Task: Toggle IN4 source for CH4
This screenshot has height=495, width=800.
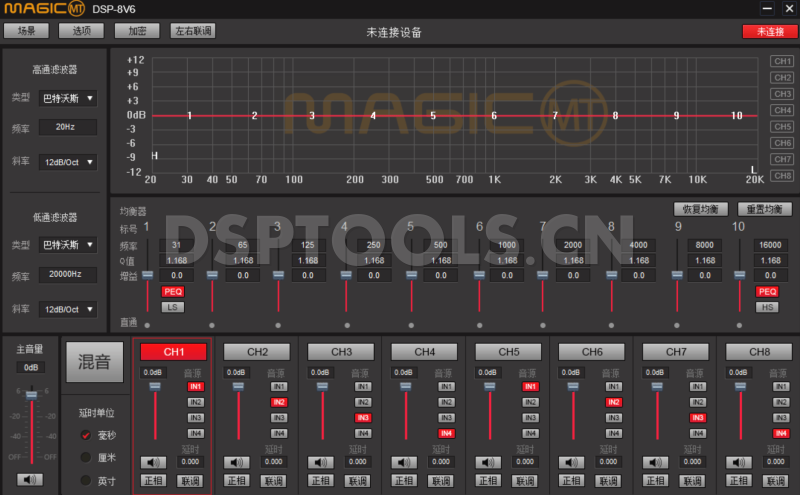Action: coord(446,433)
